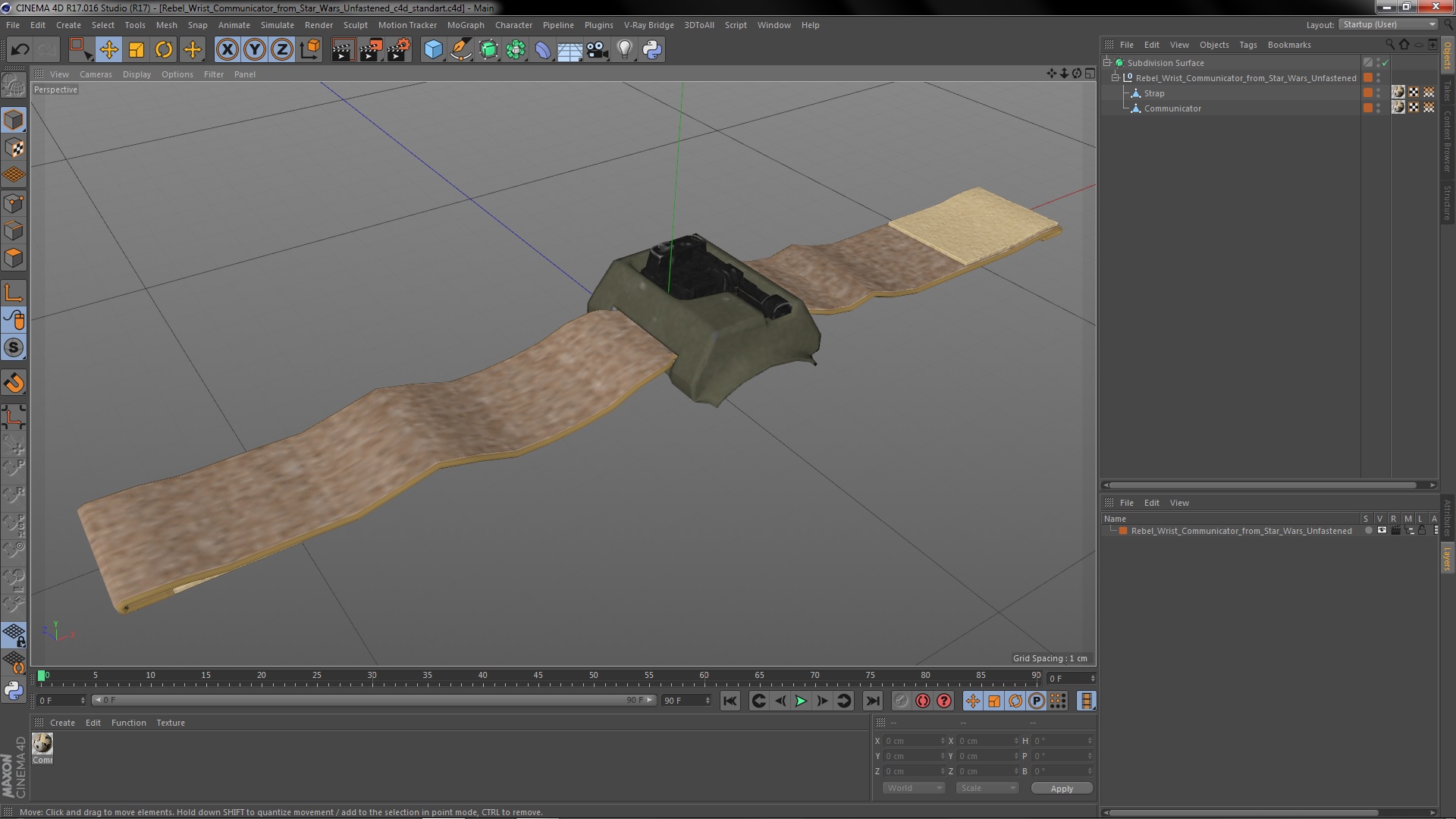Open the viewport Cameras menu
Viewport: 1456px width, 819px height.
(96, 74)
